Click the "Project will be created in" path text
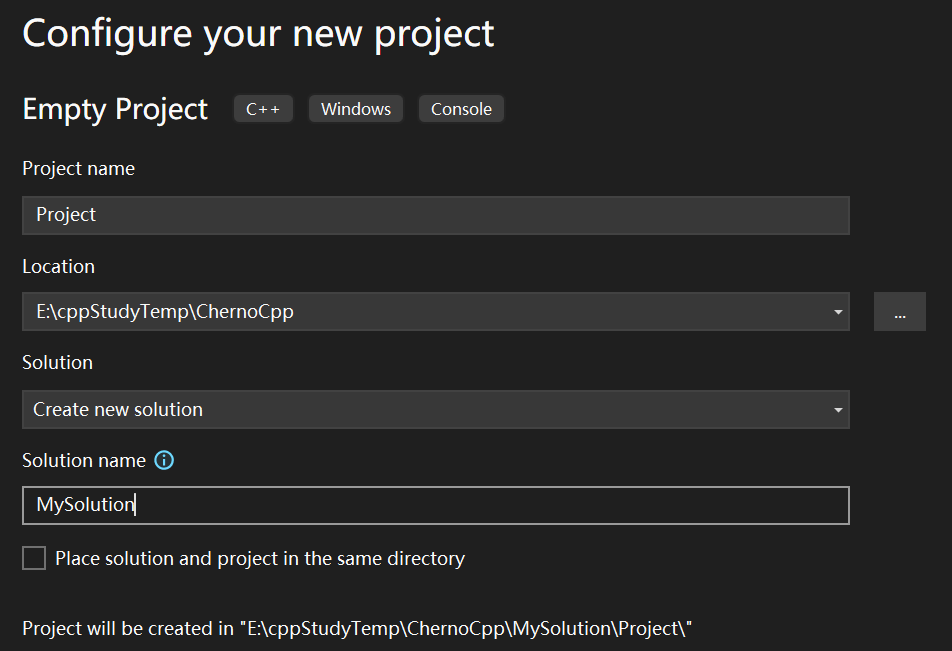 (x=357, y=629)
